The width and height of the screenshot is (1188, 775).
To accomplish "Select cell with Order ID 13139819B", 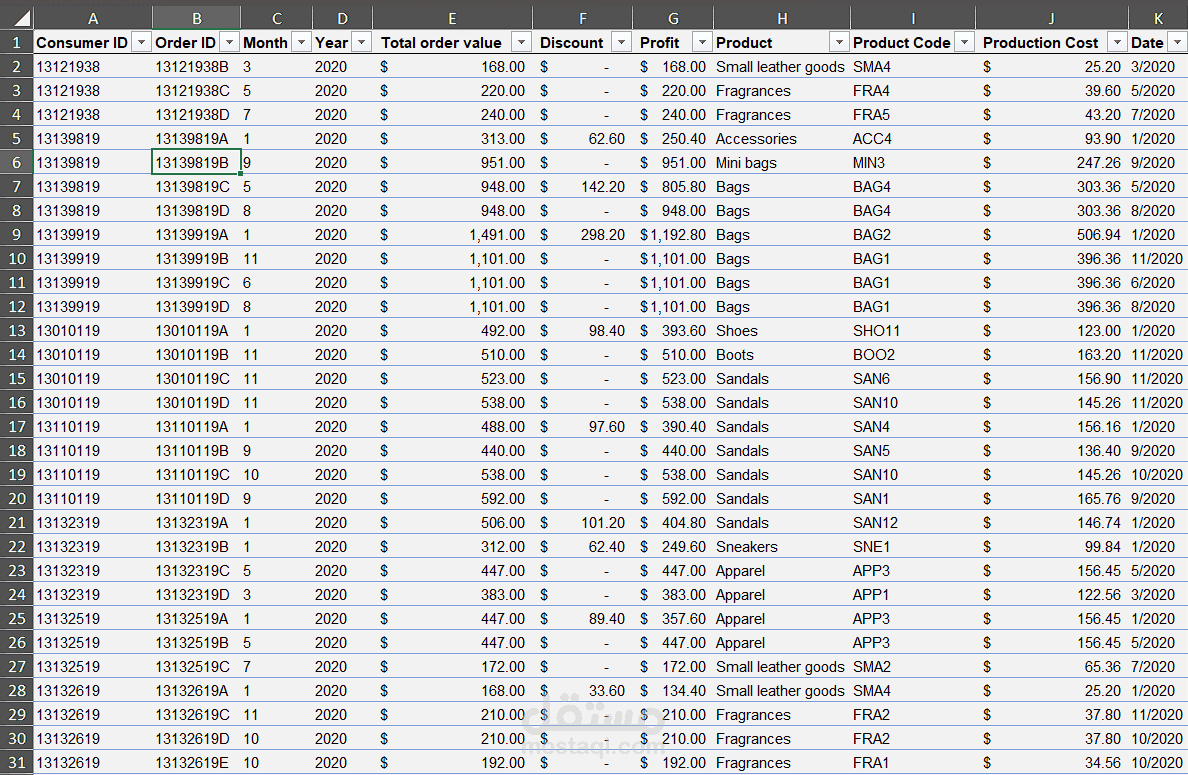I will pos(196,163).
